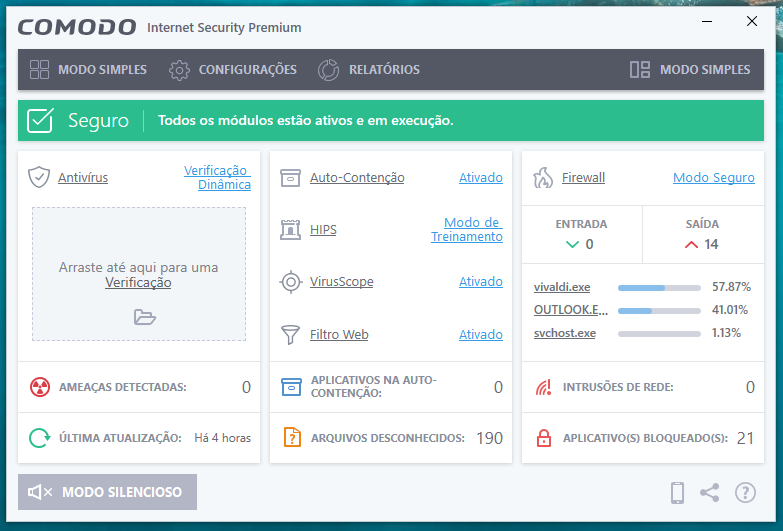Click AMEAÇAS DETECTADAS count 0
783x531 pixels.
coord(246,387)
